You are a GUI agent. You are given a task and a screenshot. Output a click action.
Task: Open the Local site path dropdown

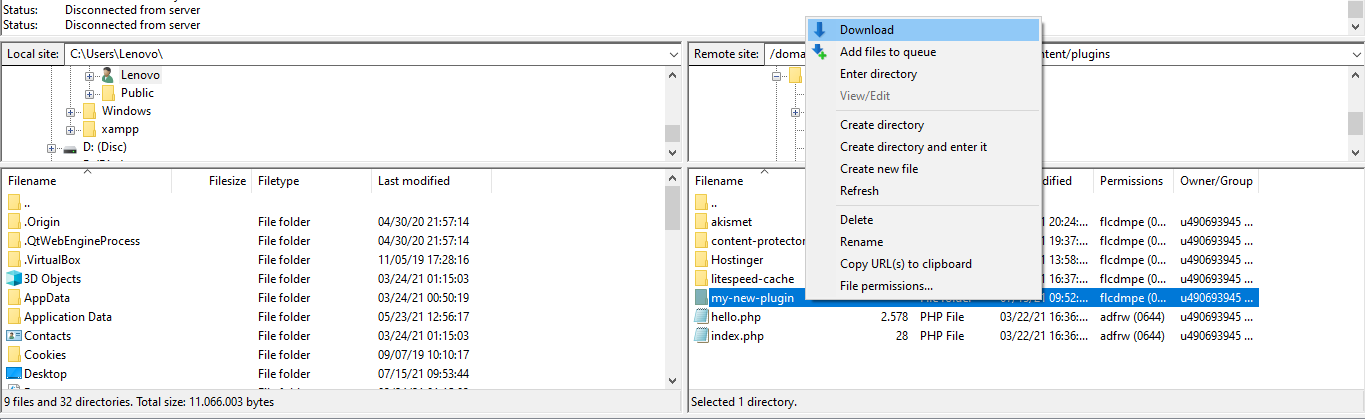[672, 54]
